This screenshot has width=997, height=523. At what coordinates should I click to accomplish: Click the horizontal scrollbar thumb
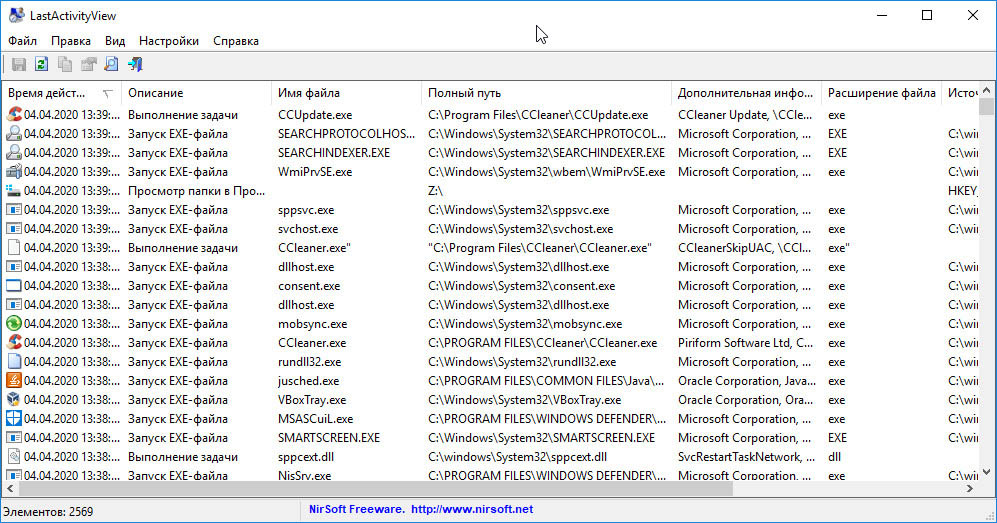point(376,489)
